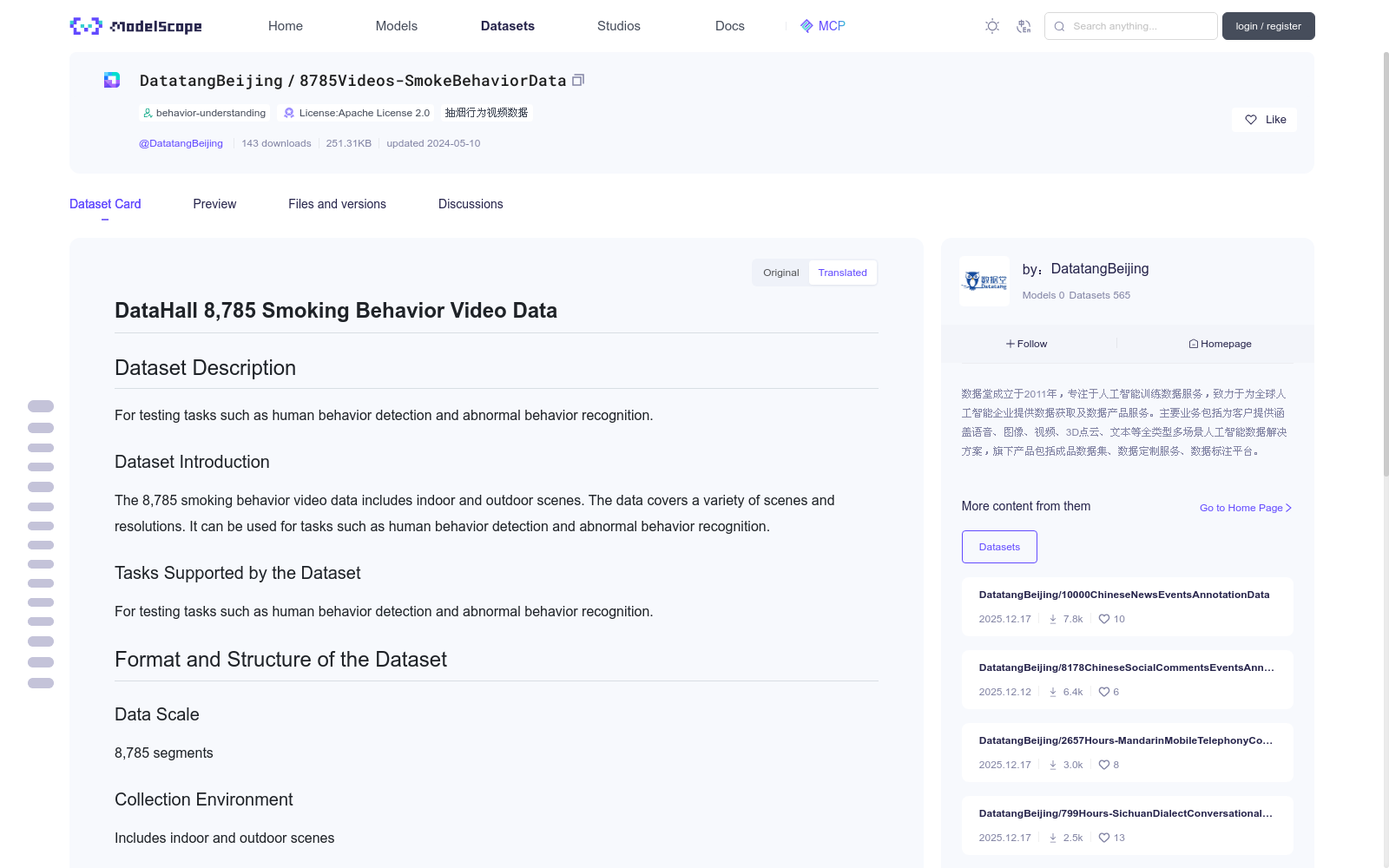Image resolution: width=1389 pixels, height=868 pixels.
Task: Open the Files and versions tab
Action: click(x=337, y=204)
